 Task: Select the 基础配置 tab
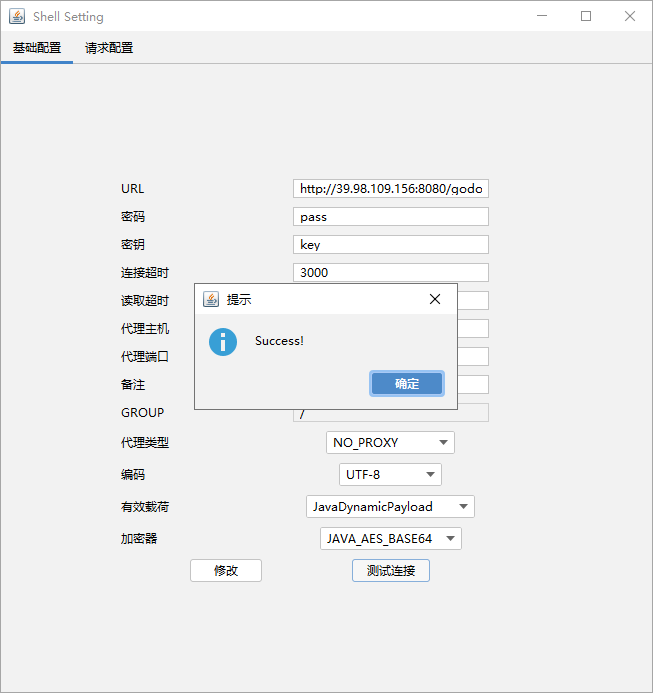tap(37, 48)
